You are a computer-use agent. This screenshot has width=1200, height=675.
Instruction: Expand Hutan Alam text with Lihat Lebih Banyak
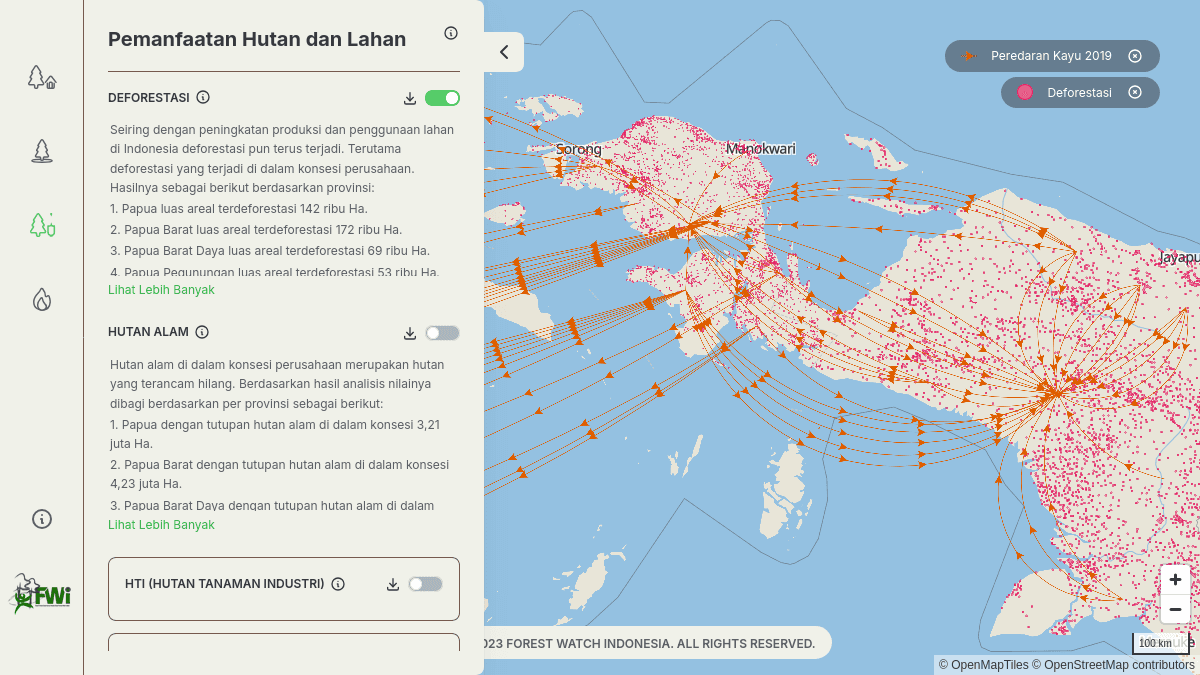pyautogui.click(x=161, y=525)
